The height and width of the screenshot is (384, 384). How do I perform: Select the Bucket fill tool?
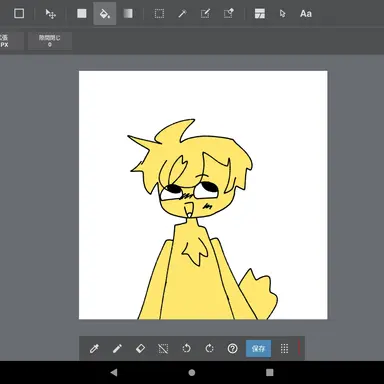pyautogui.click(x=105, y=14)
